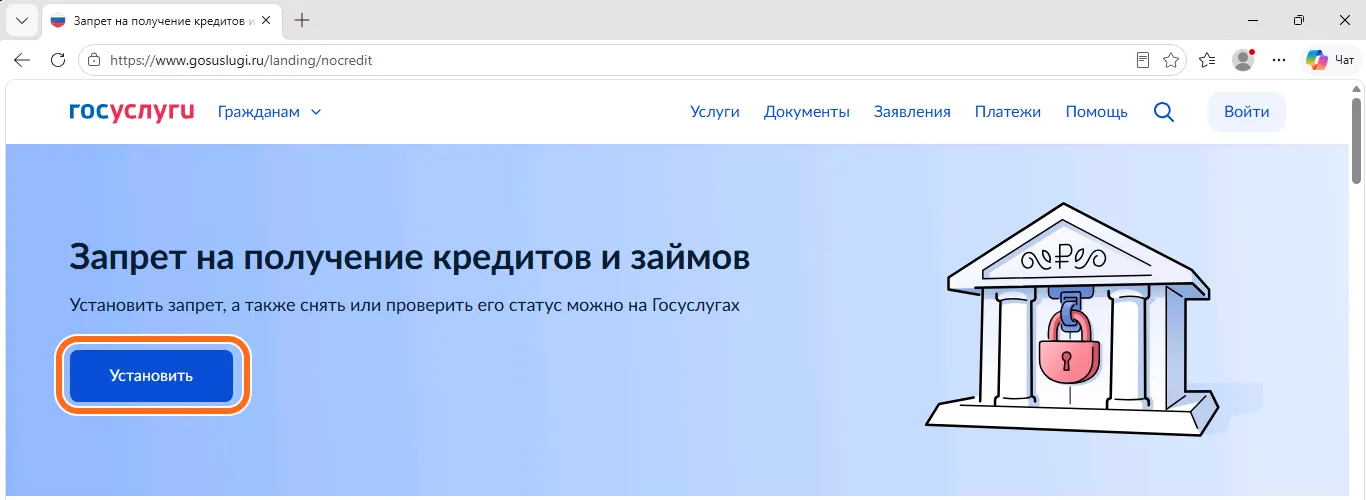The height and width of the screenshot is (500, 1366).
Task: Open the Copilot "Чат" button
Action: click(x=1330, y=60)
